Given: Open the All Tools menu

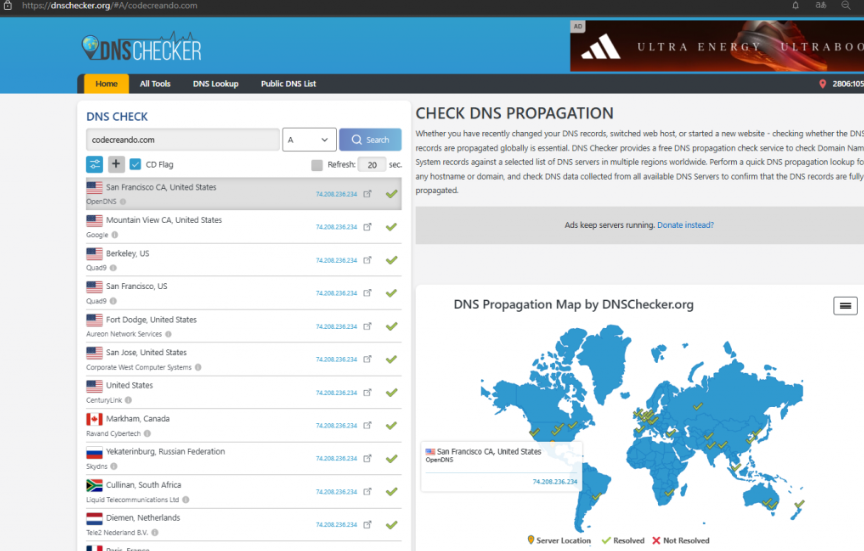Looking at the screenshot, I should click(x=155, y=84).
